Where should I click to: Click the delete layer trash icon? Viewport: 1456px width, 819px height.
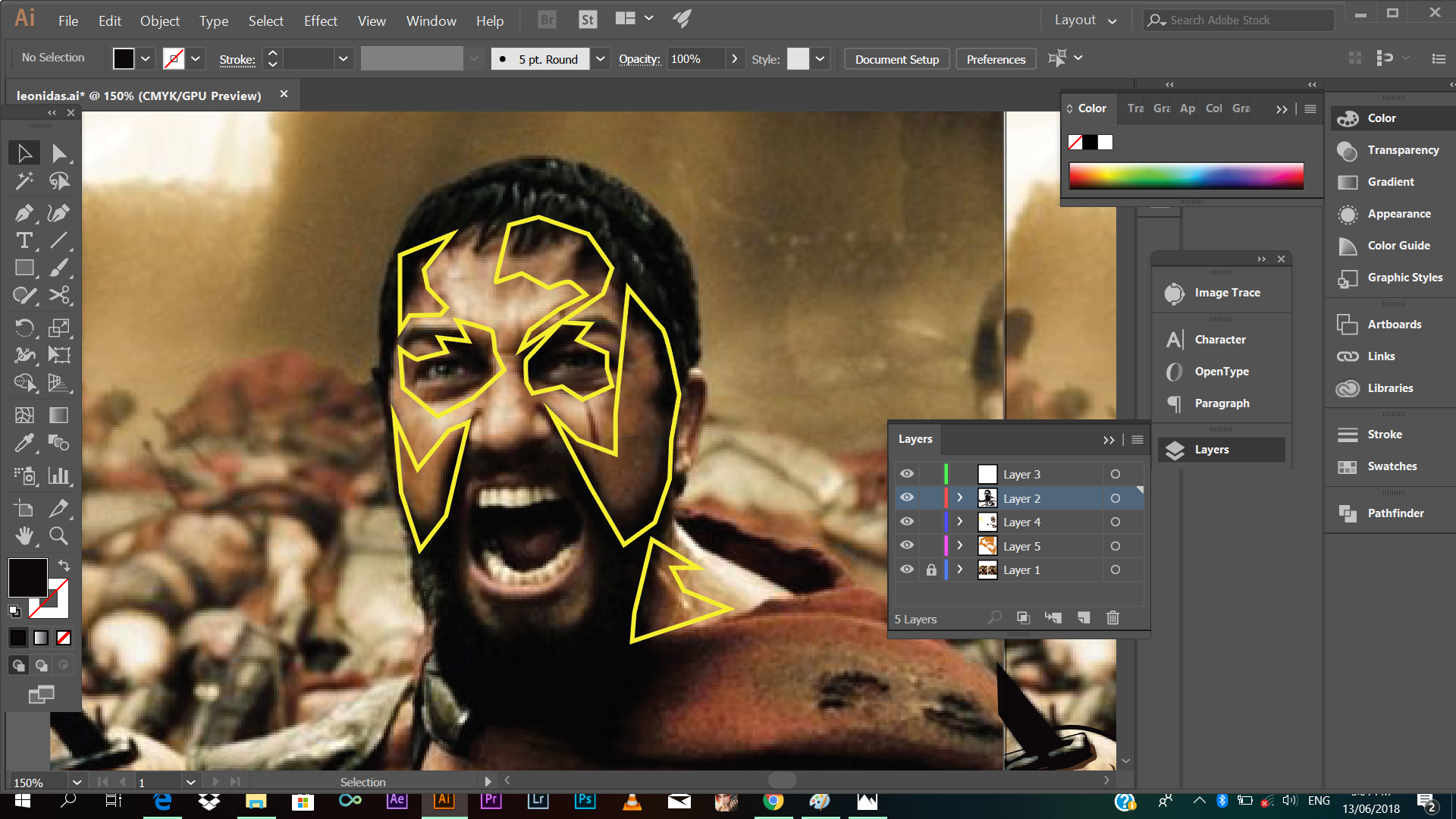(1112, 618)
